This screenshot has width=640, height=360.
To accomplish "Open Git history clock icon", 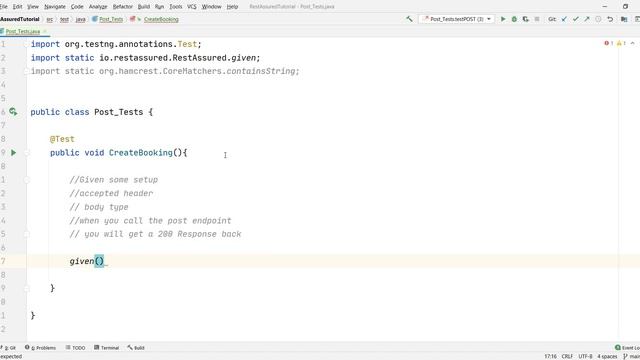I will tap(598, 19).
